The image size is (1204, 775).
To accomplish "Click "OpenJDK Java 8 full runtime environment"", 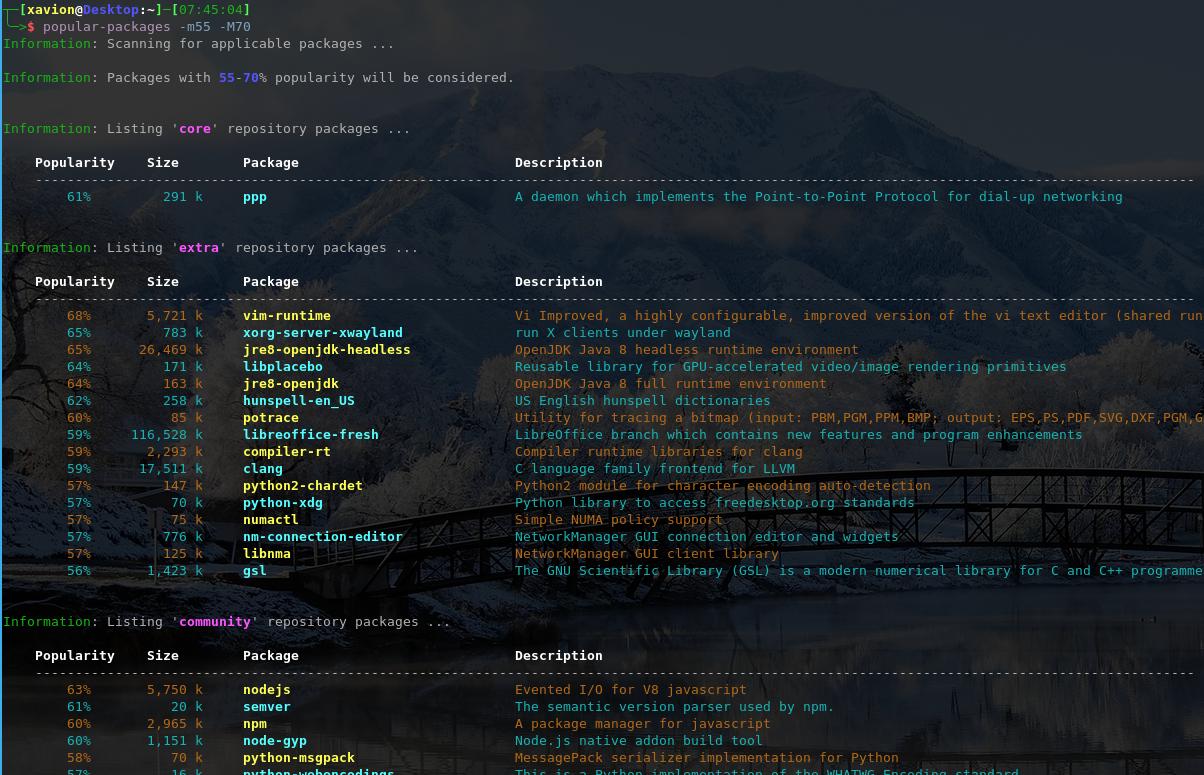I will (x=671, y=384).
